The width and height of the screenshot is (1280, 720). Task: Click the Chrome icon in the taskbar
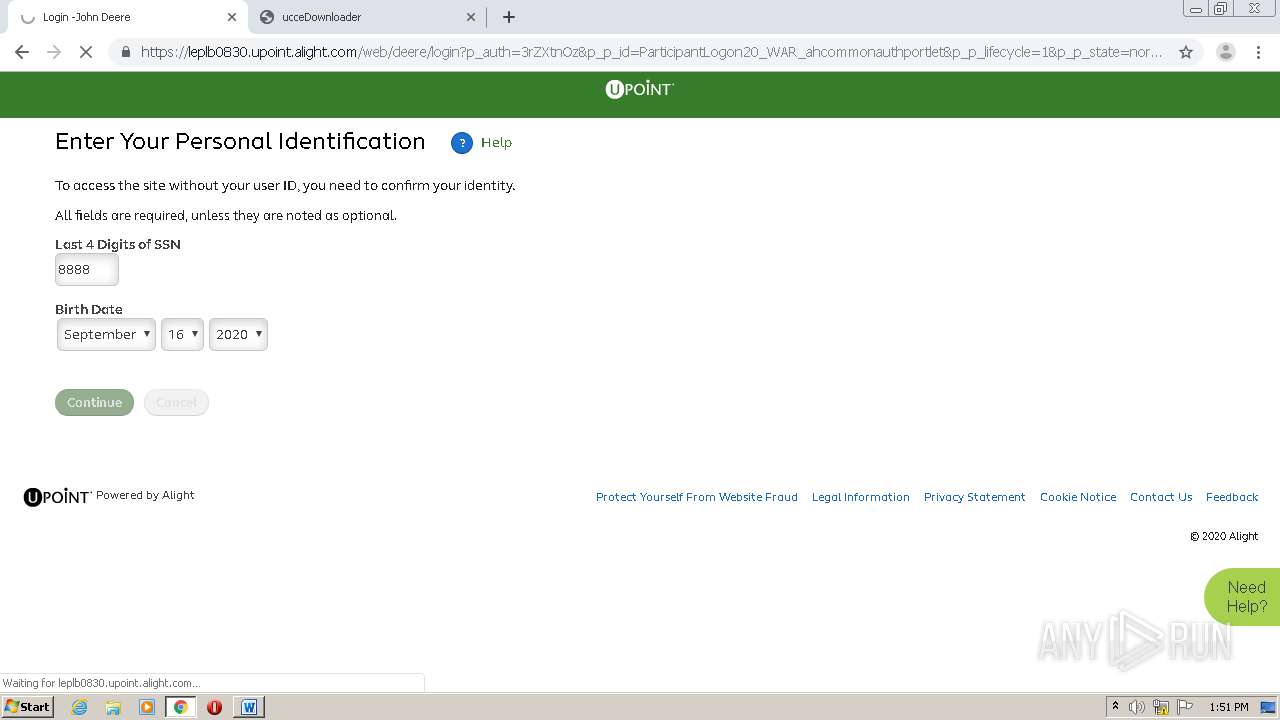pos(181,707)
